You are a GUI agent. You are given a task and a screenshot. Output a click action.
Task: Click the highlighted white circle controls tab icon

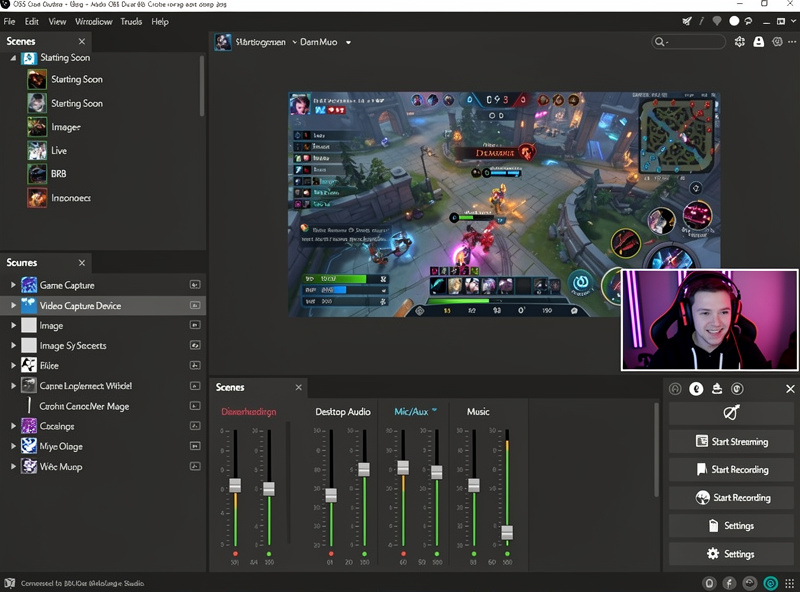(x=696, y=389)
